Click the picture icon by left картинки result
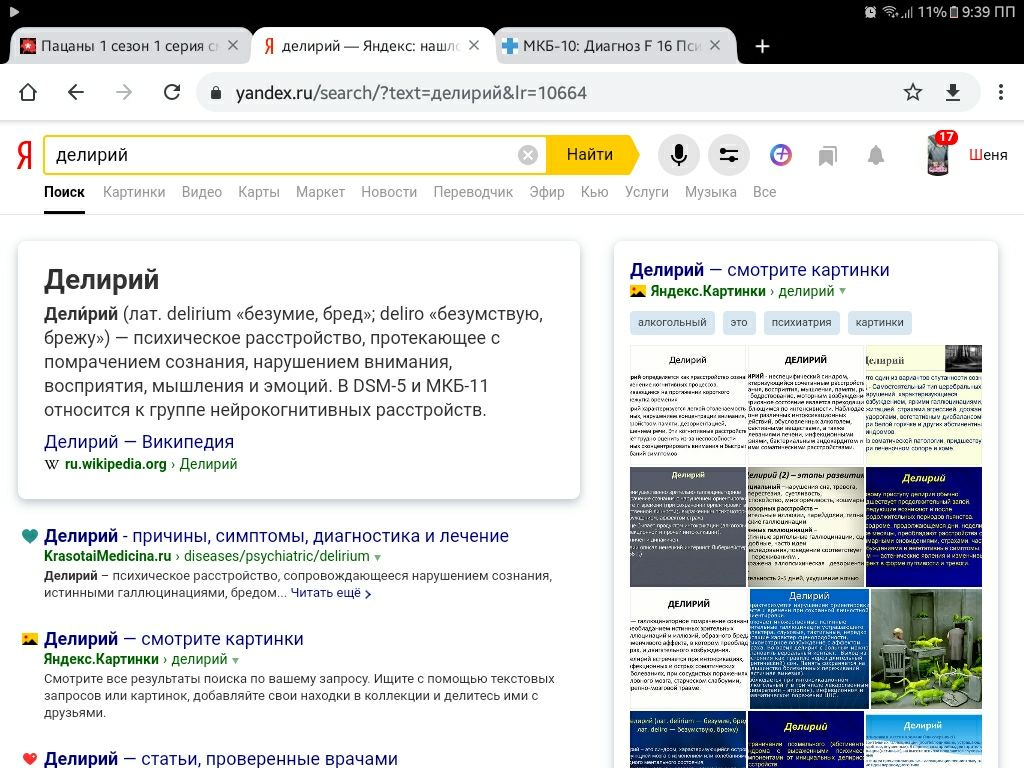1024x768 pixels. tap(29, 639)
